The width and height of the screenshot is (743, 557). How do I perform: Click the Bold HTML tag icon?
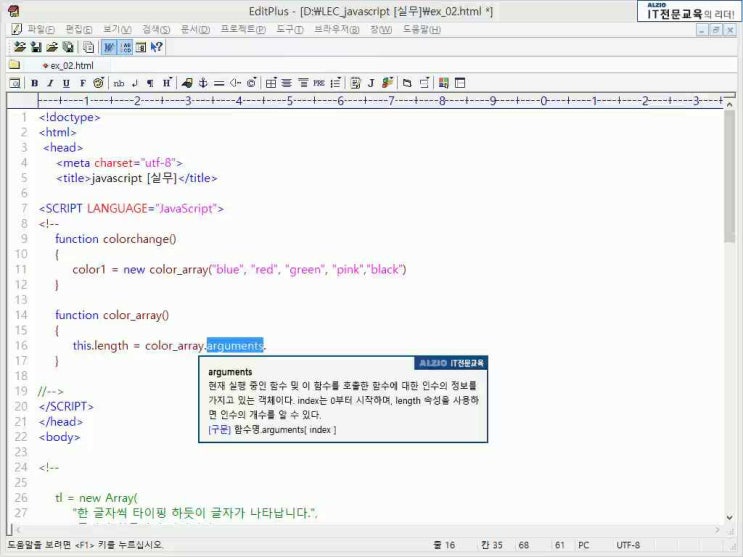[x=35, y=83]
